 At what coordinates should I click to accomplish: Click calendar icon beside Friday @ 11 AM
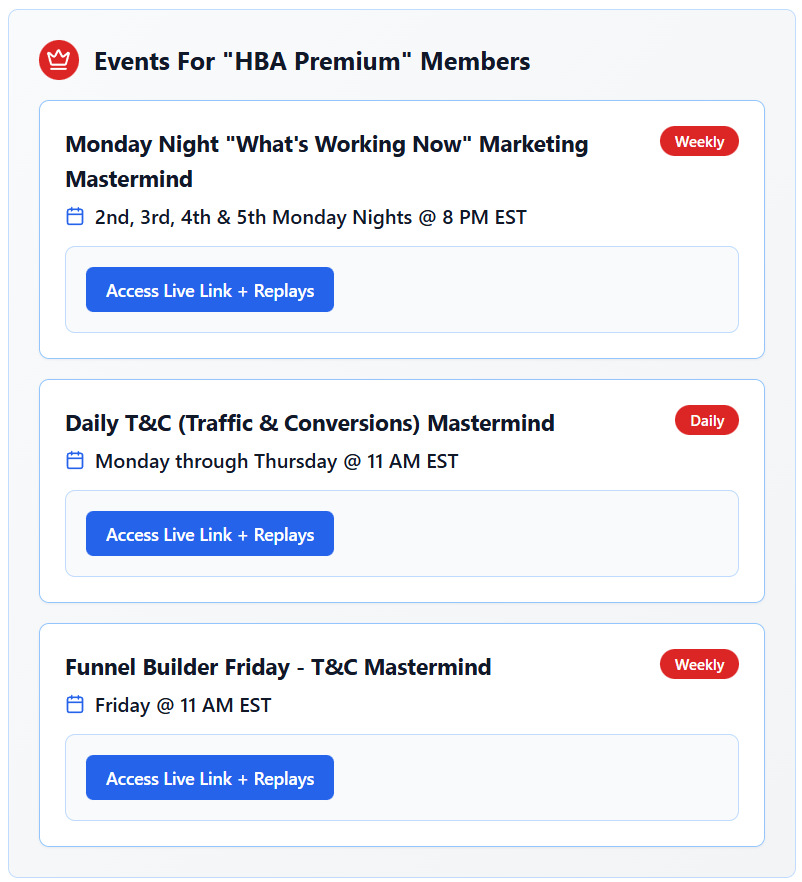75,704
